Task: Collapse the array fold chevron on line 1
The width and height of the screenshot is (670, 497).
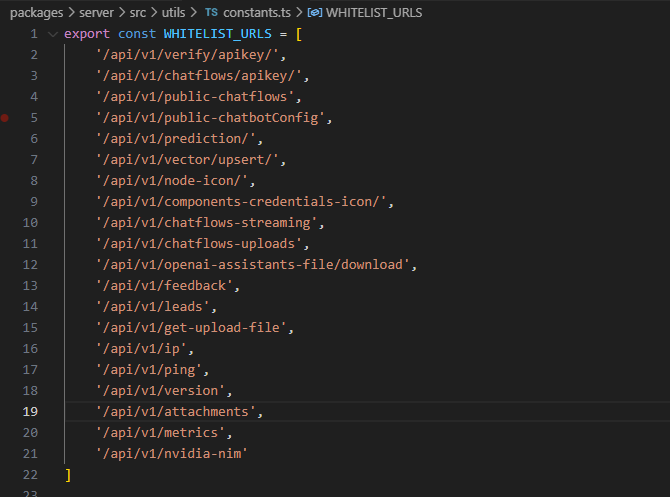Action: pos(53,34)
